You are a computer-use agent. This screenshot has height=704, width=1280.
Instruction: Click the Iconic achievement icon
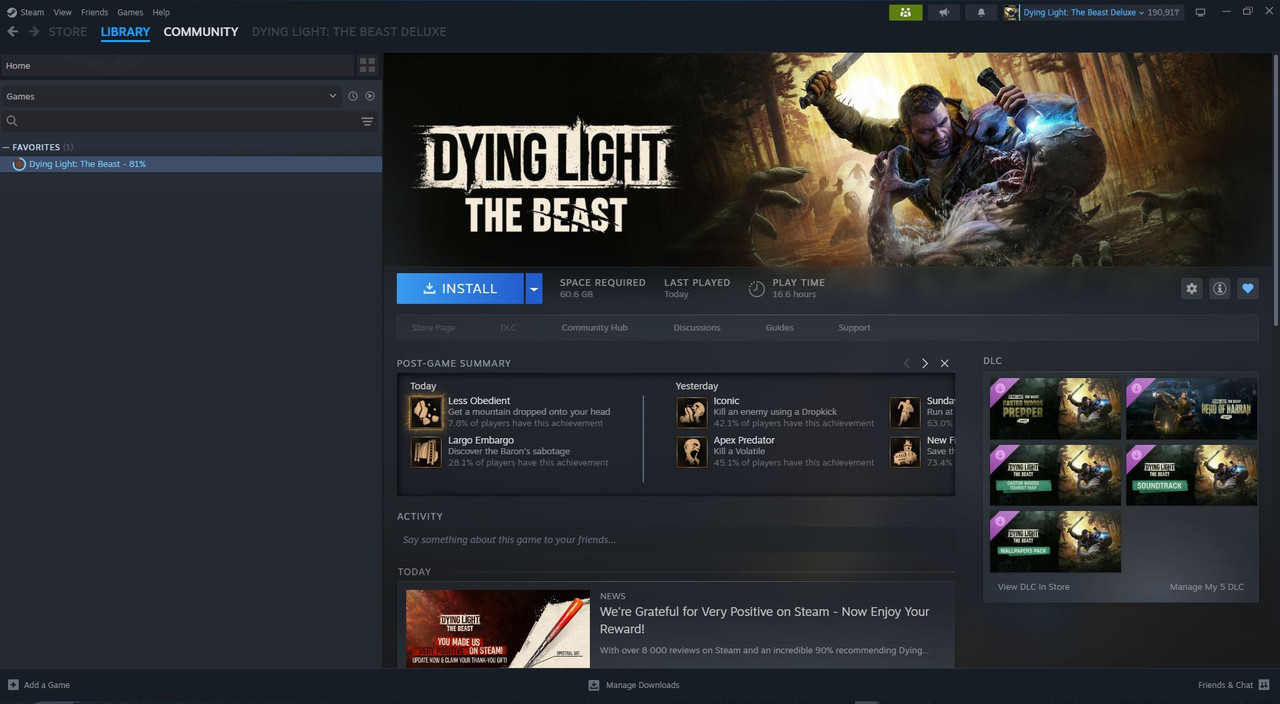point(692,412)
